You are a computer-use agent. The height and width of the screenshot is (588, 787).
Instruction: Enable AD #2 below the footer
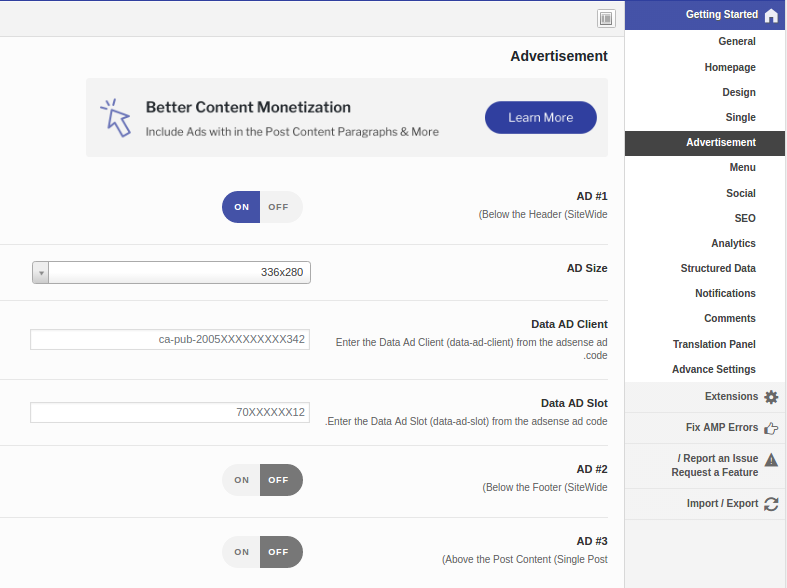(x=241, y=480)
